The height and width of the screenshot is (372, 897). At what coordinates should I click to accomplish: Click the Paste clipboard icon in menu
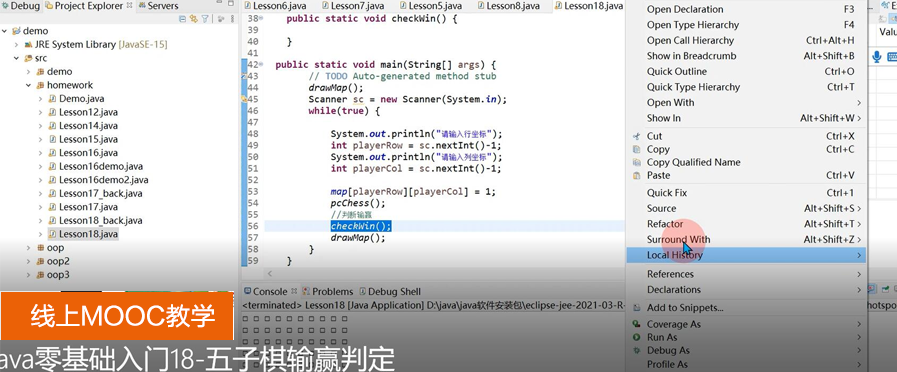coord(636,175)
